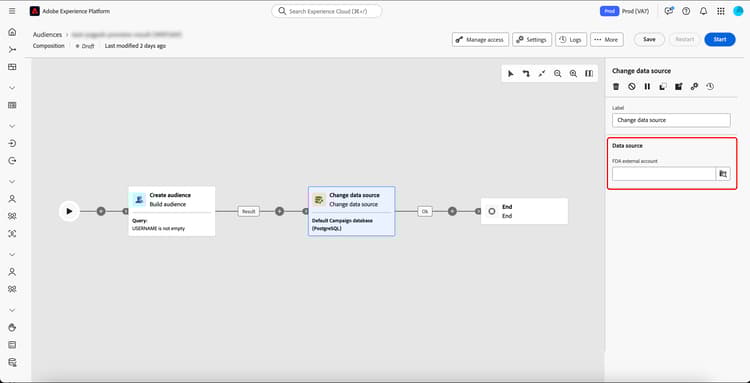
Task: Click the Ok transition label
Action: 424,211
